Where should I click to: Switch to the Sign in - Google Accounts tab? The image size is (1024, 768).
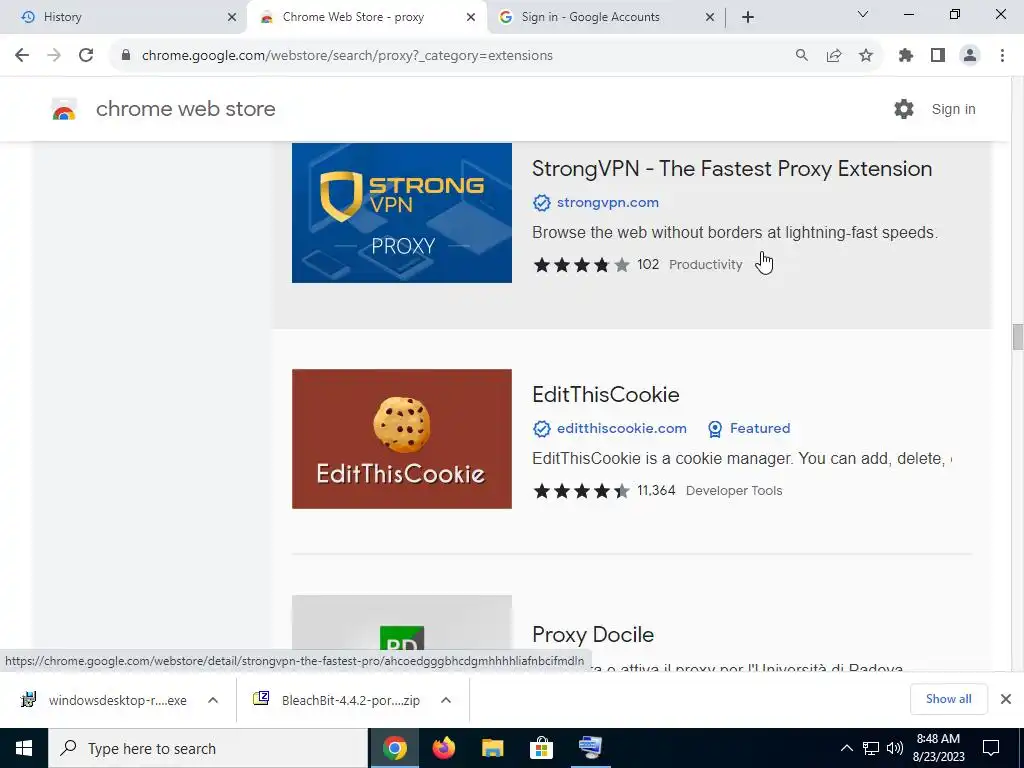click(x=605, y=17)
